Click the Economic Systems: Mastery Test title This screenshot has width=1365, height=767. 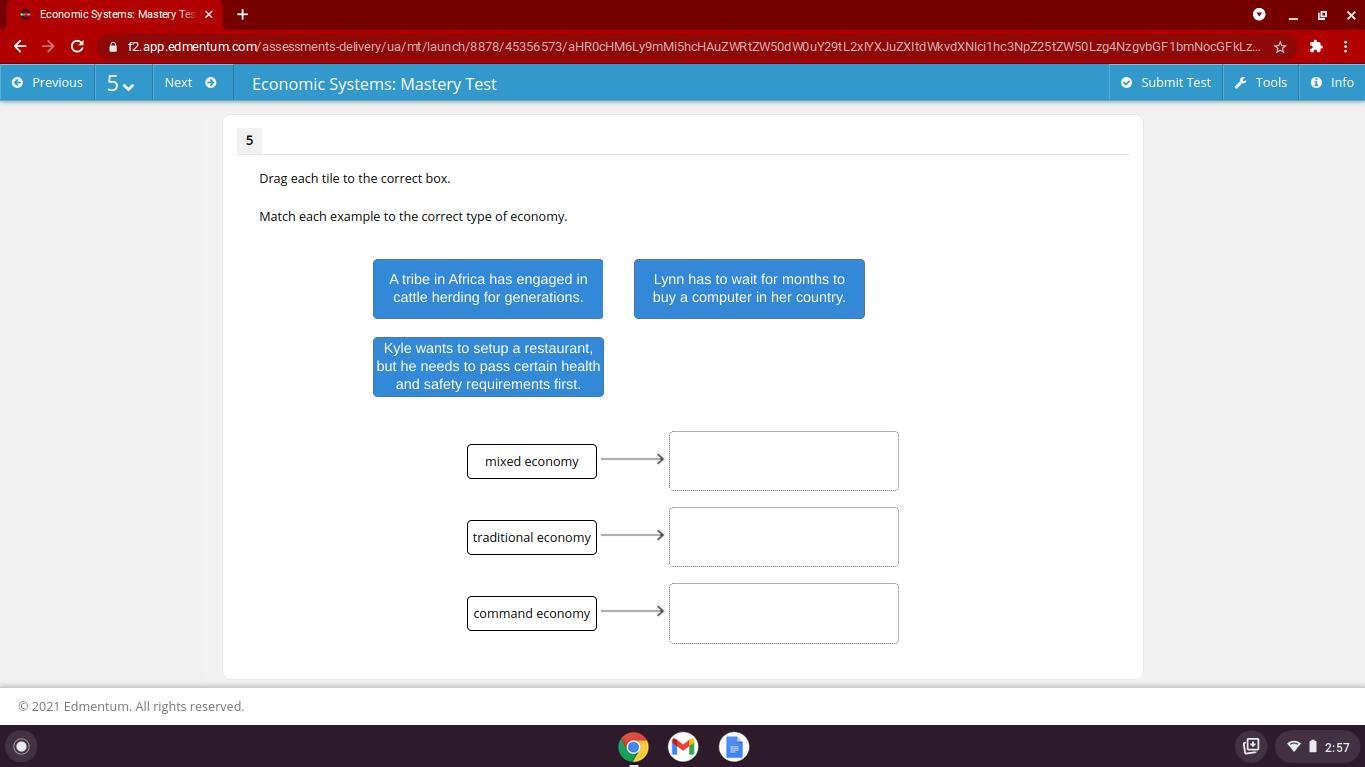coord(374,84)
